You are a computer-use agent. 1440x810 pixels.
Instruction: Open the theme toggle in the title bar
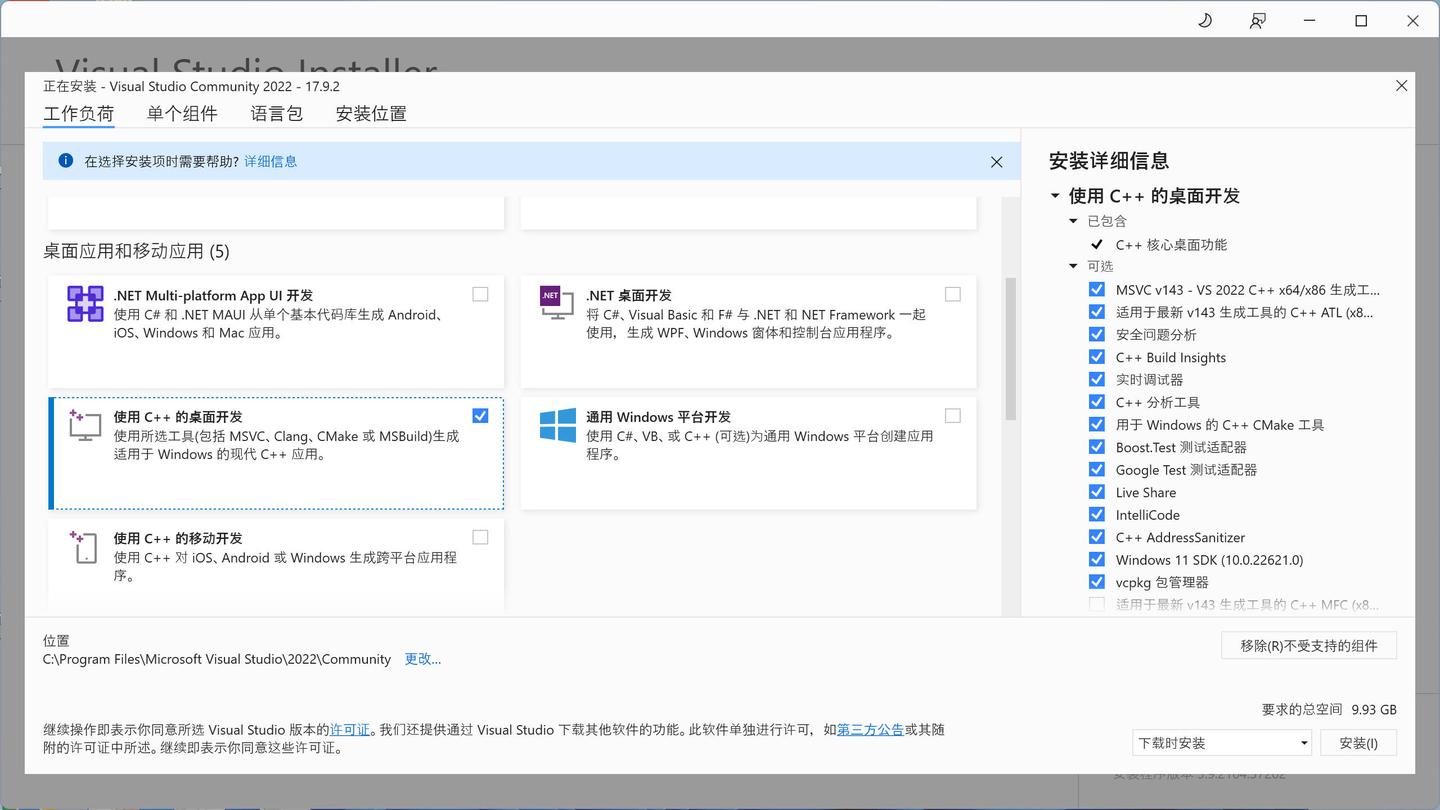[1204, 20]
